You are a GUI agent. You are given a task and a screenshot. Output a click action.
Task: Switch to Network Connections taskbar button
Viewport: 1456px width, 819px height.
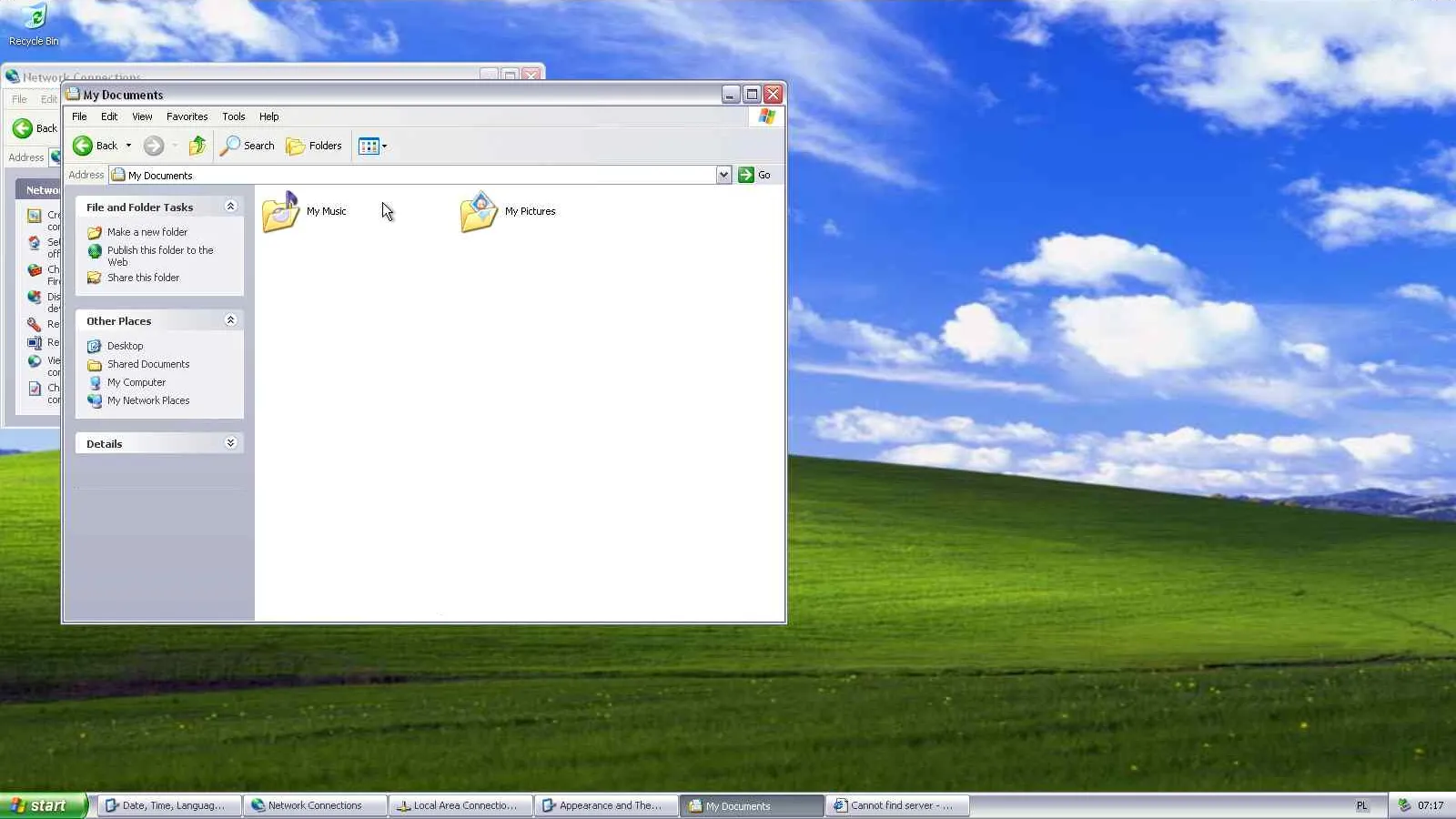pyautogui.click(x=315, y=805)
